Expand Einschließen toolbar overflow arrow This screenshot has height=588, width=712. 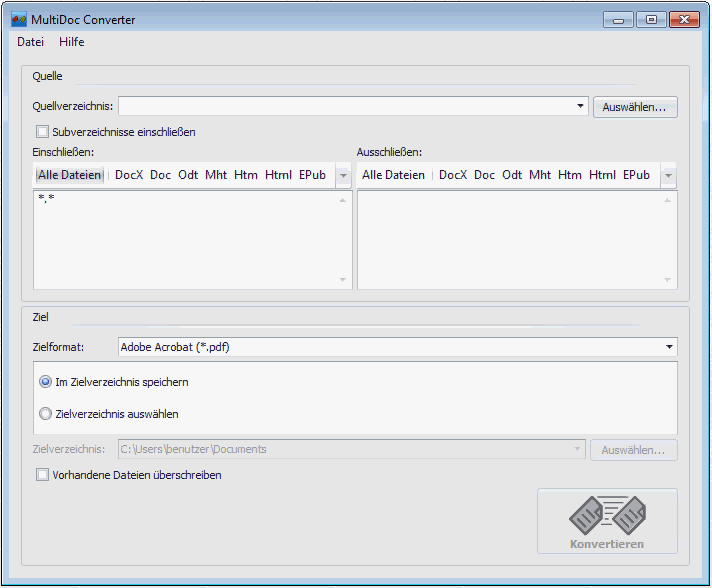[x=343, y=176]
